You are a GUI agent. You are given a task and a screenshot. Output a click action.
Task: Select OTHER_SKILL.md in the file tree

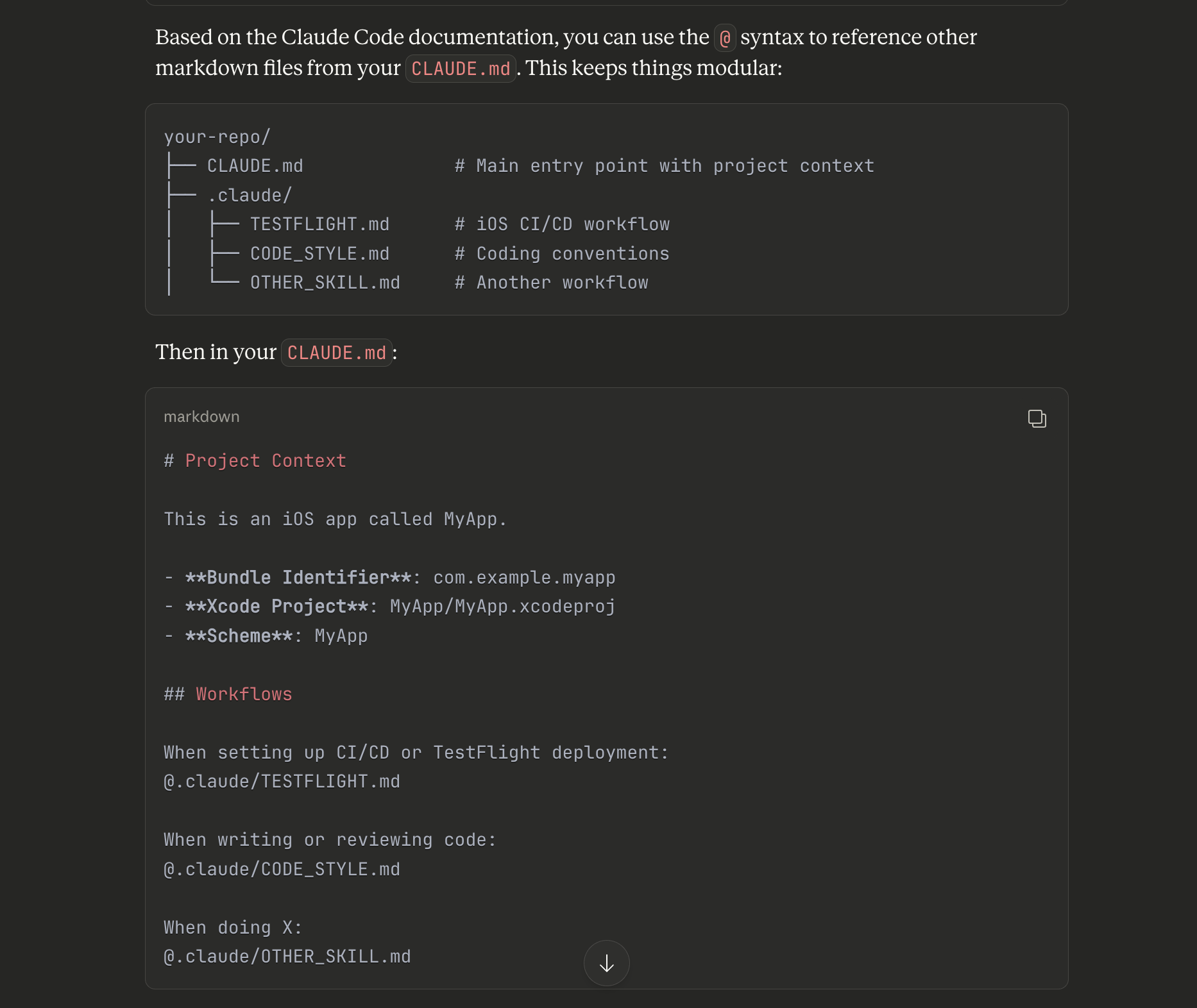325,283
